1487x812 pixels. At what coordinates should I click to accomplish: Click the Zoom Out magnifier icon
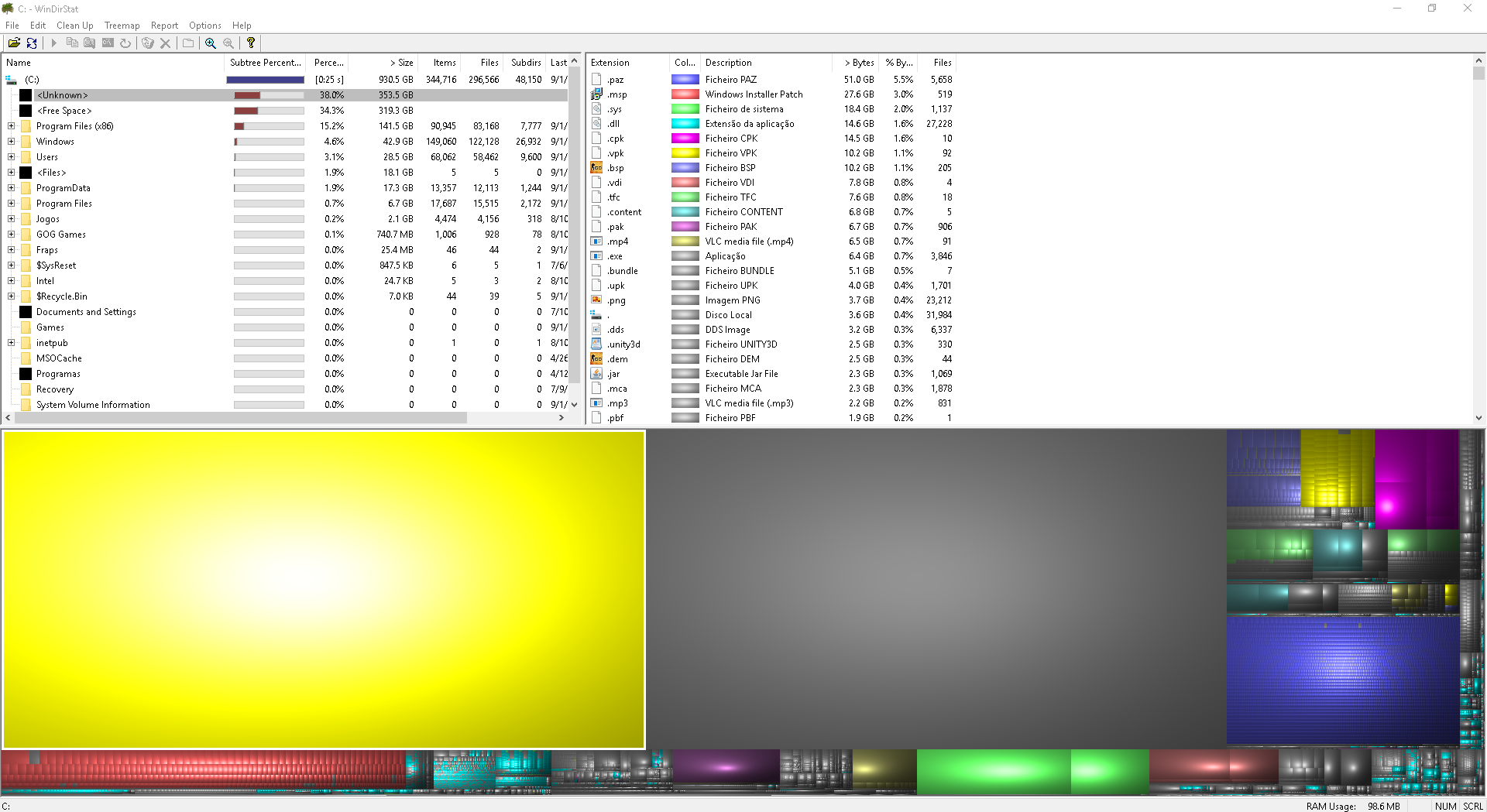click(228, 43)
